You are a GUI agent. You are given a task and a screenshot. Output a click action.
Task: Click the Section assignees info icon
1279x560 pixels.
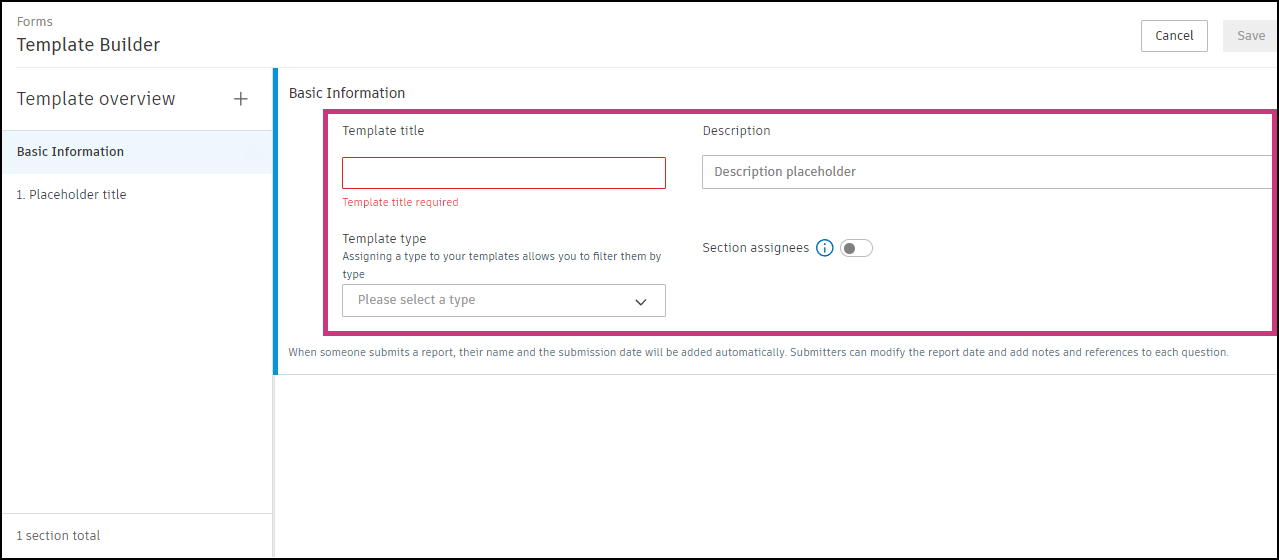point(825,248)
